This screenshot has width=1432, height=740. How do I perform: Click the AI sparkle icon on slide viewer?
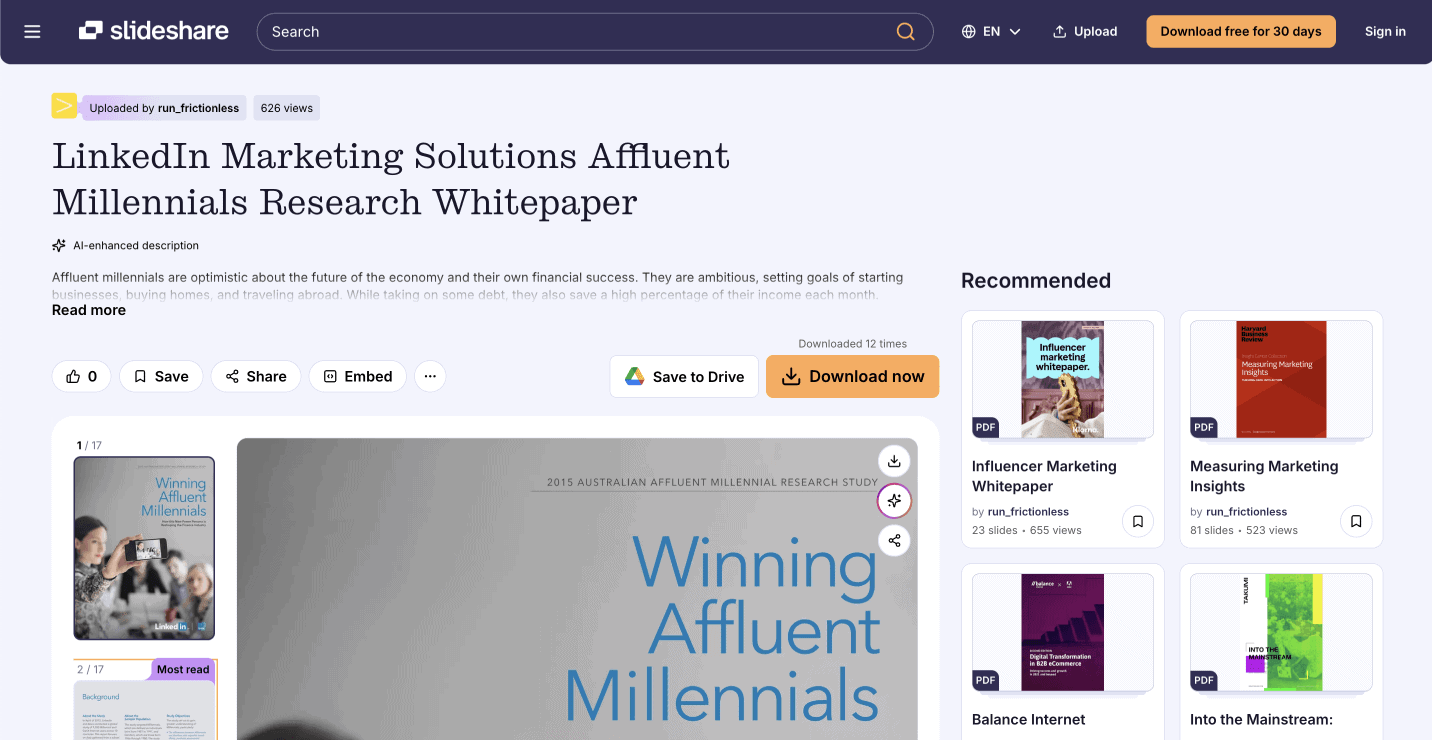[x=894, y=501]
